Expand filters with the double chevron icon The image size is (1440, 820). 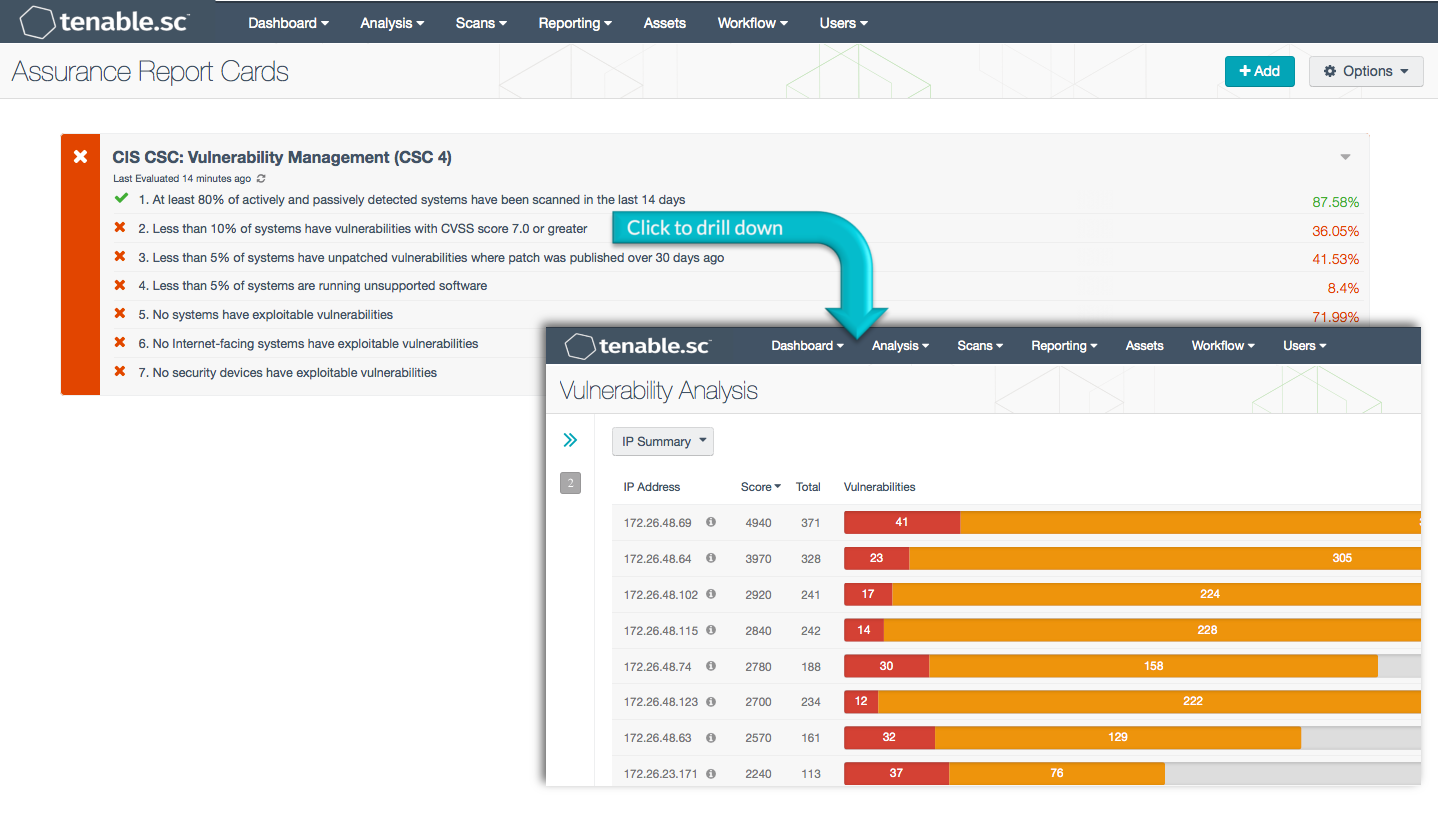tap(570, 440)
